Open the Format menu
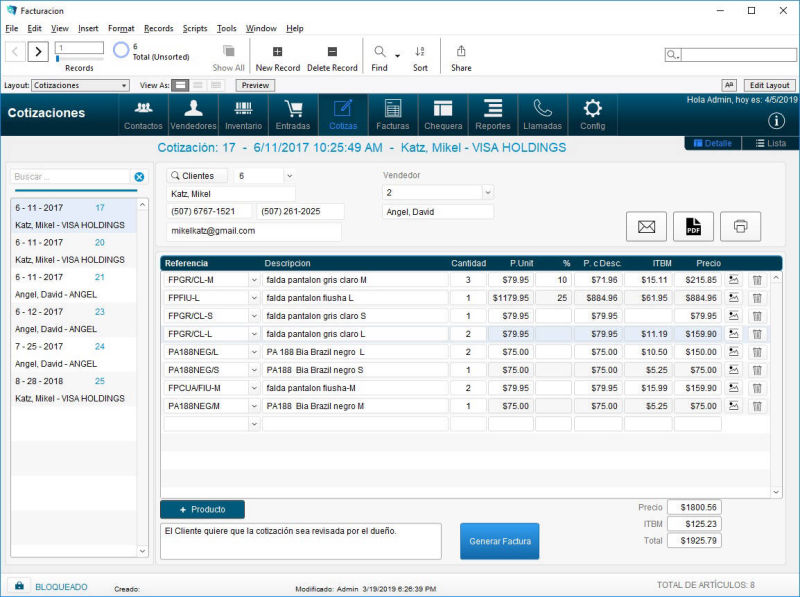Screen dimensions: 800x597 point(121,28)
